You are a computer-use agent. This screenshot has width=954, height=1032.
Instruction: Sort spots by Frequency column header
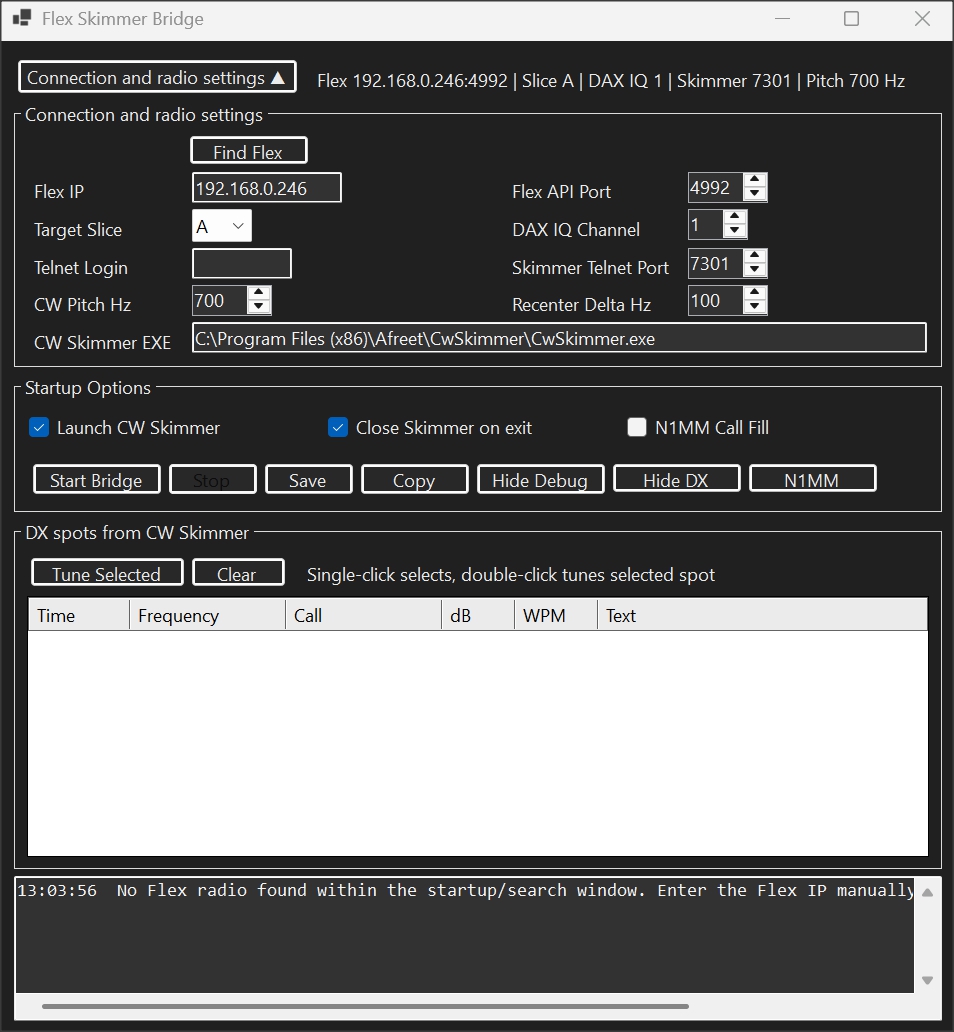[207, 615]
